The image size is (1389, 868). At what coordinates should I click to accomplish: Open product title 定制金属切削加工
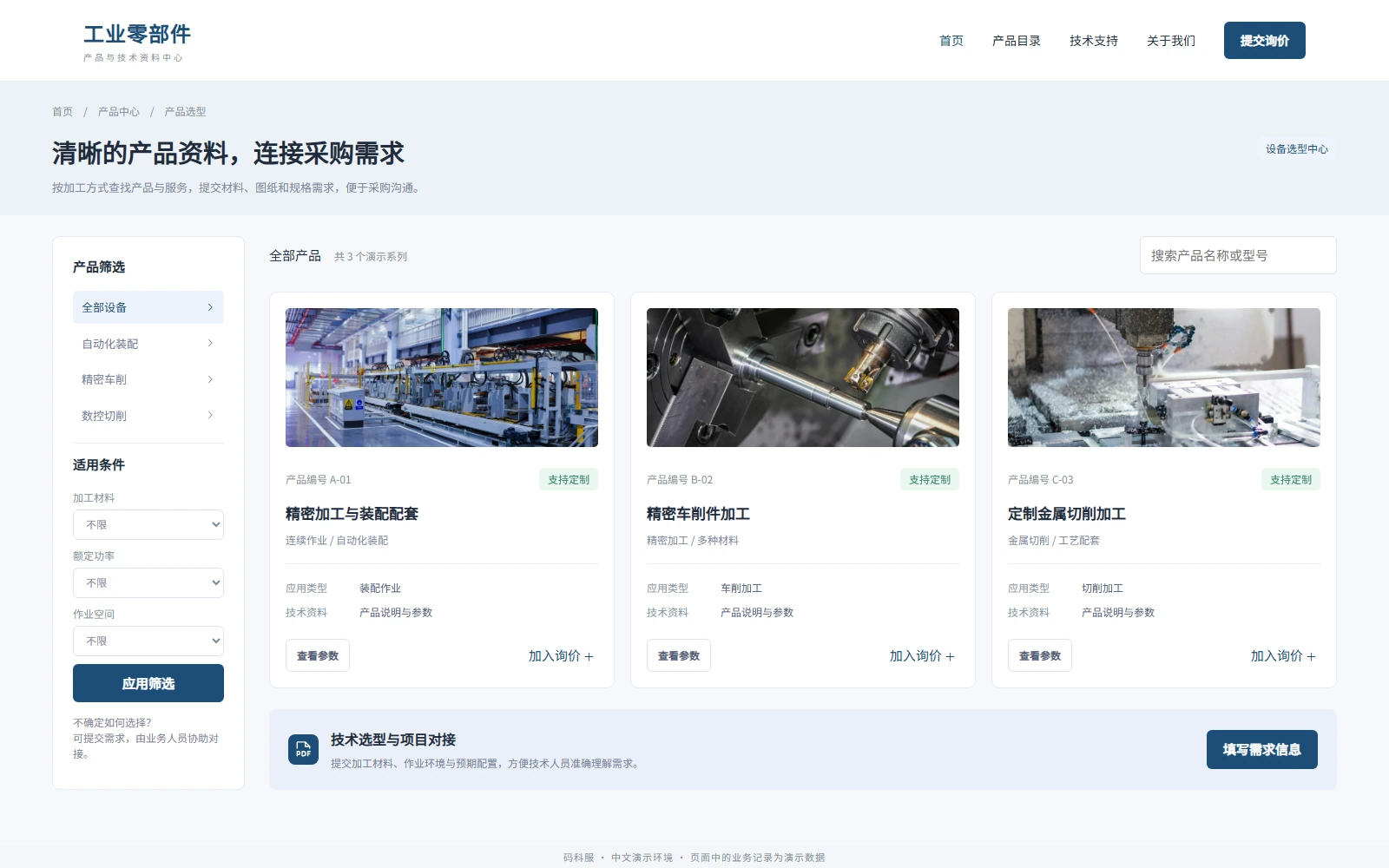[1067, 514]
